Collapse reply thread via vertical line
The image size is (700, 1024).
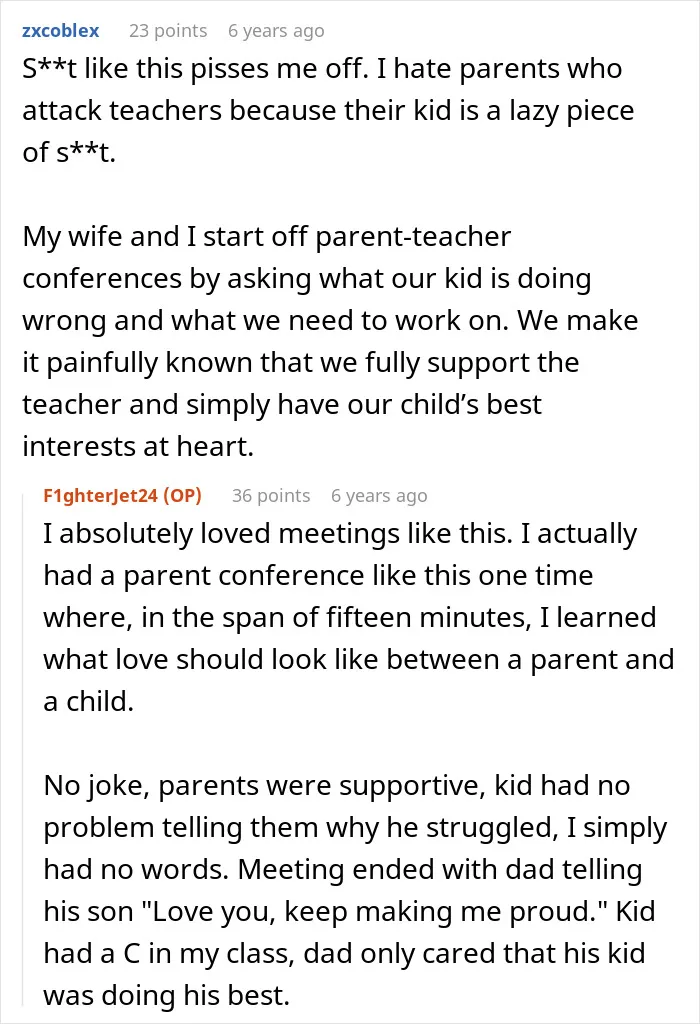pyautogui.click(x=25, y=744)
